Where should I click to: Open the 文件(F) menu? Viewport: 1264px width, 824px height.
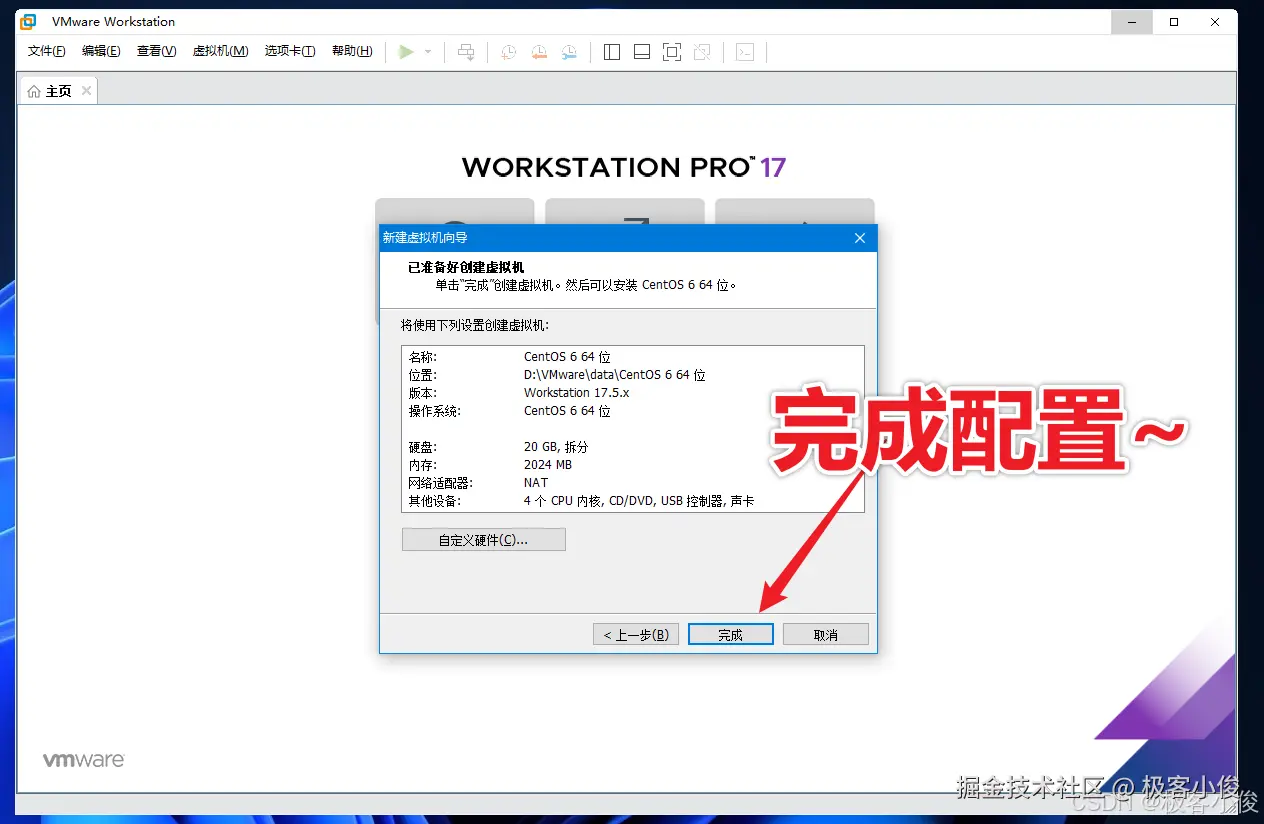[x=46, y=51]
